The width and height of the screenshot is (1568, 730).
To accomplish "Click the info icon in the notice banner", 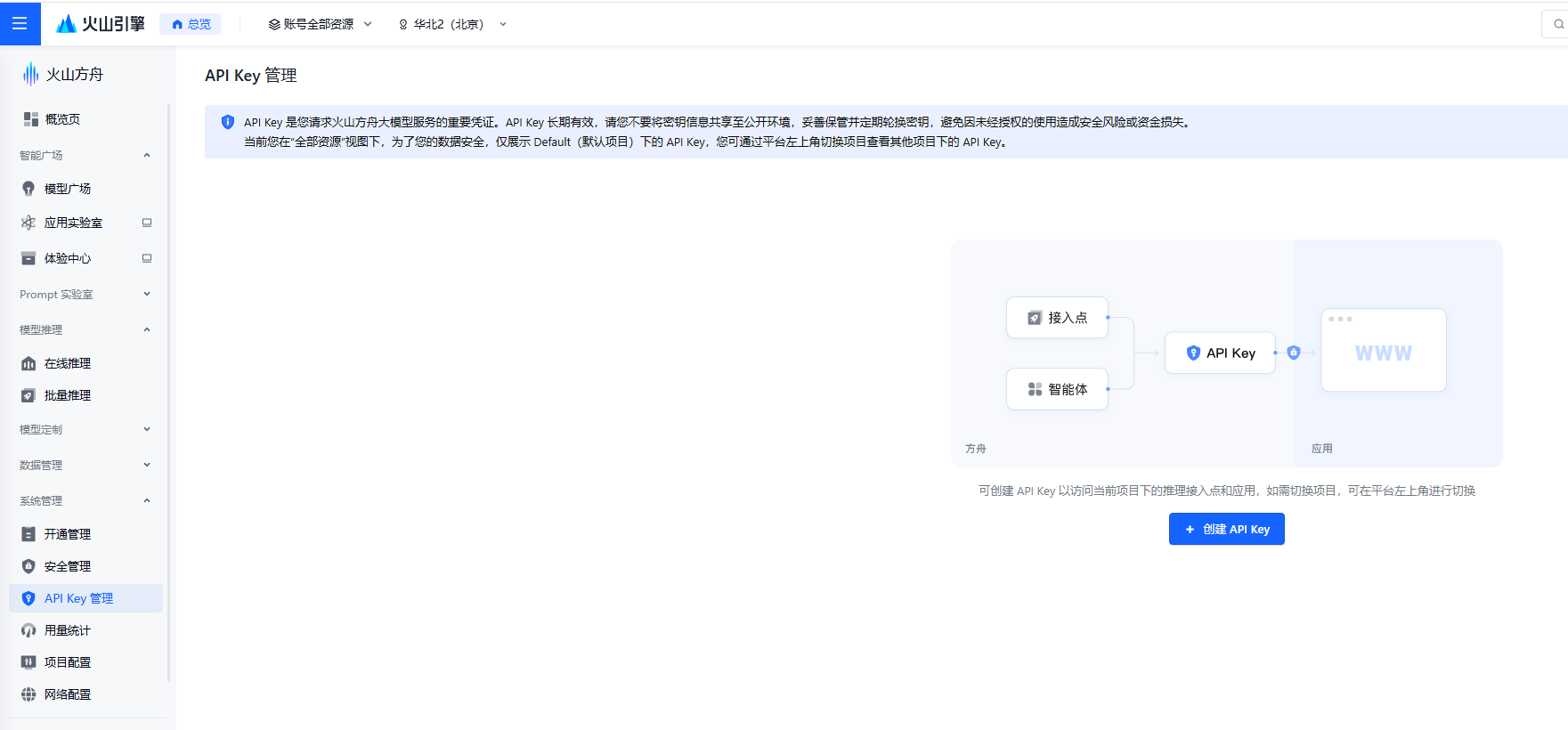I will [228, 122].
